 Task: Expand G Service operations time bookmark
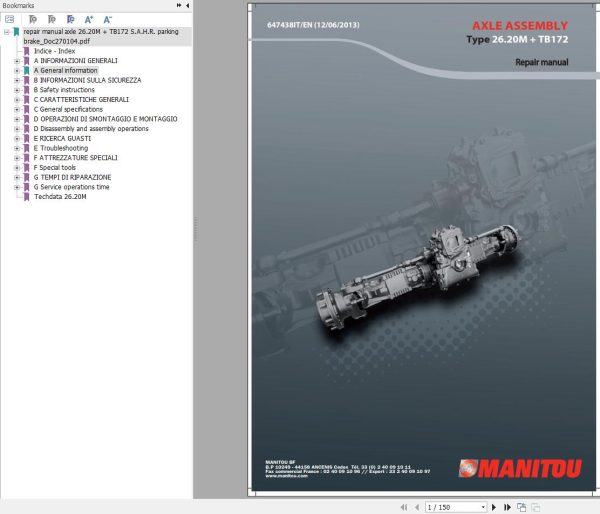coord(17,187)
